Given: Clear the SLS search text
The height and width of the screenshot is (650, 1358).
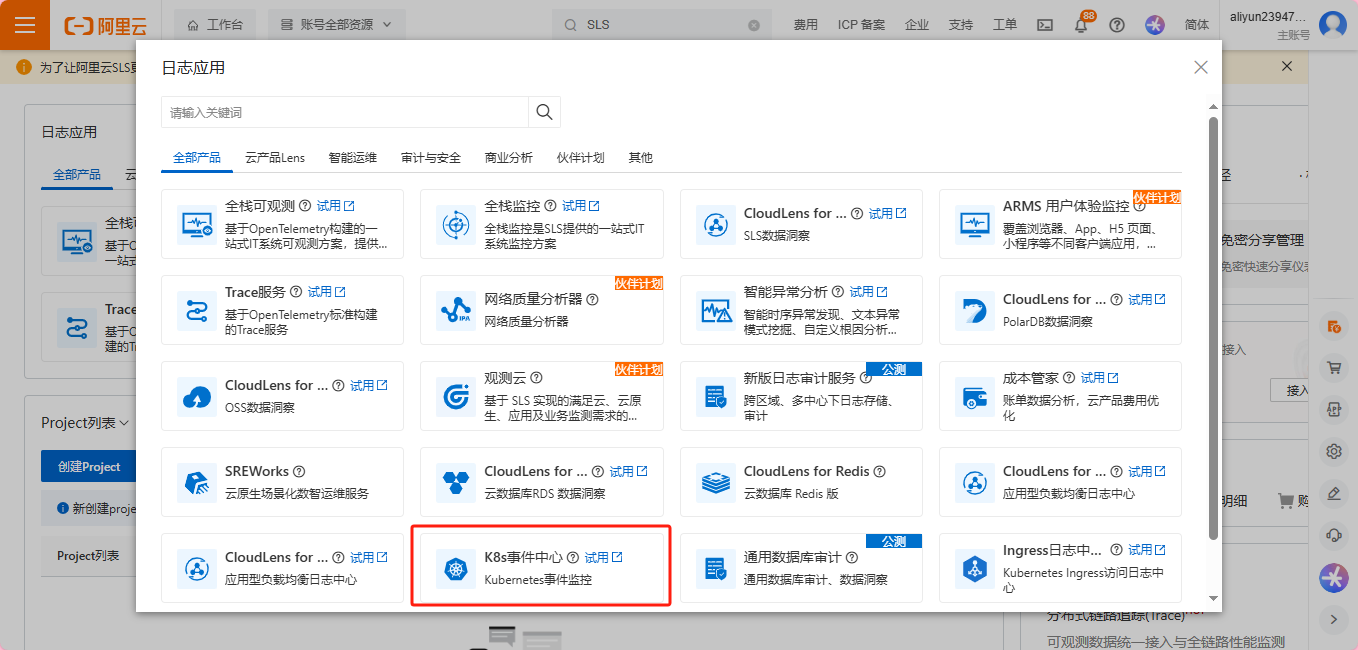Looking at the screenshot, I should (754, 25).
